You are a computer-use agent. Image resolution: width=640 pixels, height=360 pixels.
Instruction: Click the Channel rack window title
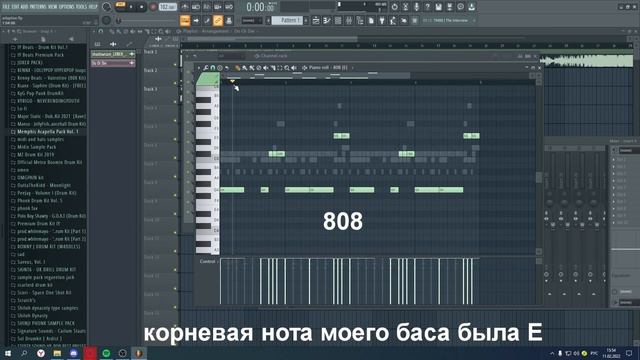click(274, 56)
